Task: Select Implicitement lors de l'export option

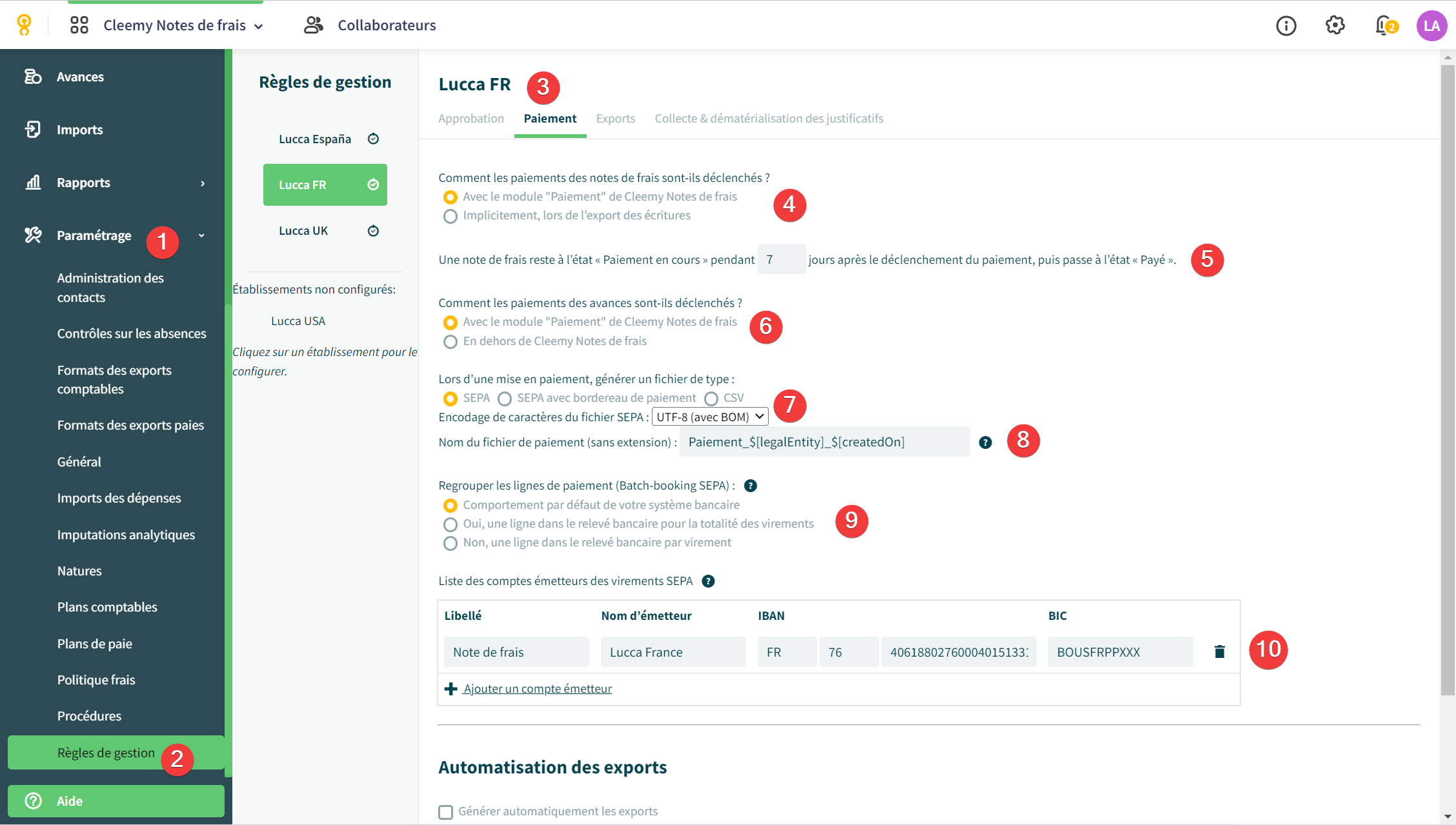Action: coord(450,216)
